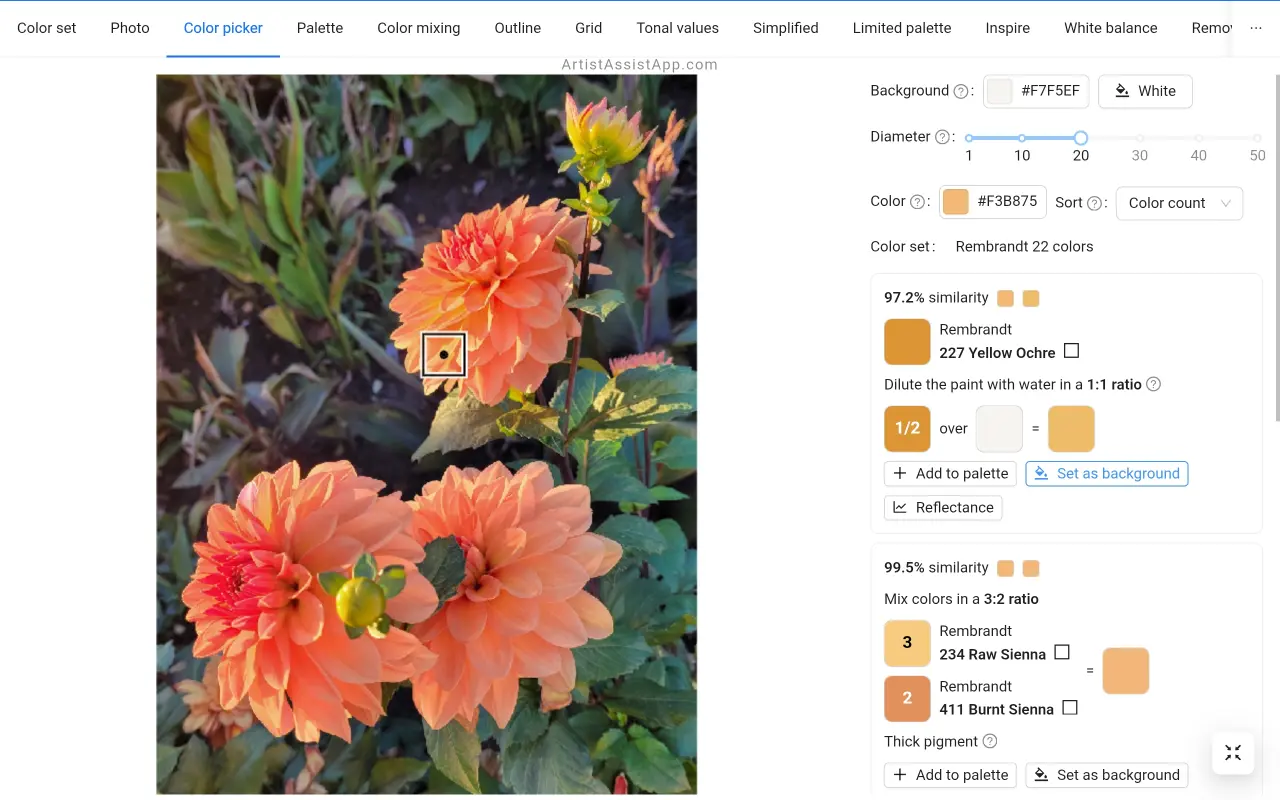Click the ArtistAssistApp.com watermark link

tap(639, 64)
